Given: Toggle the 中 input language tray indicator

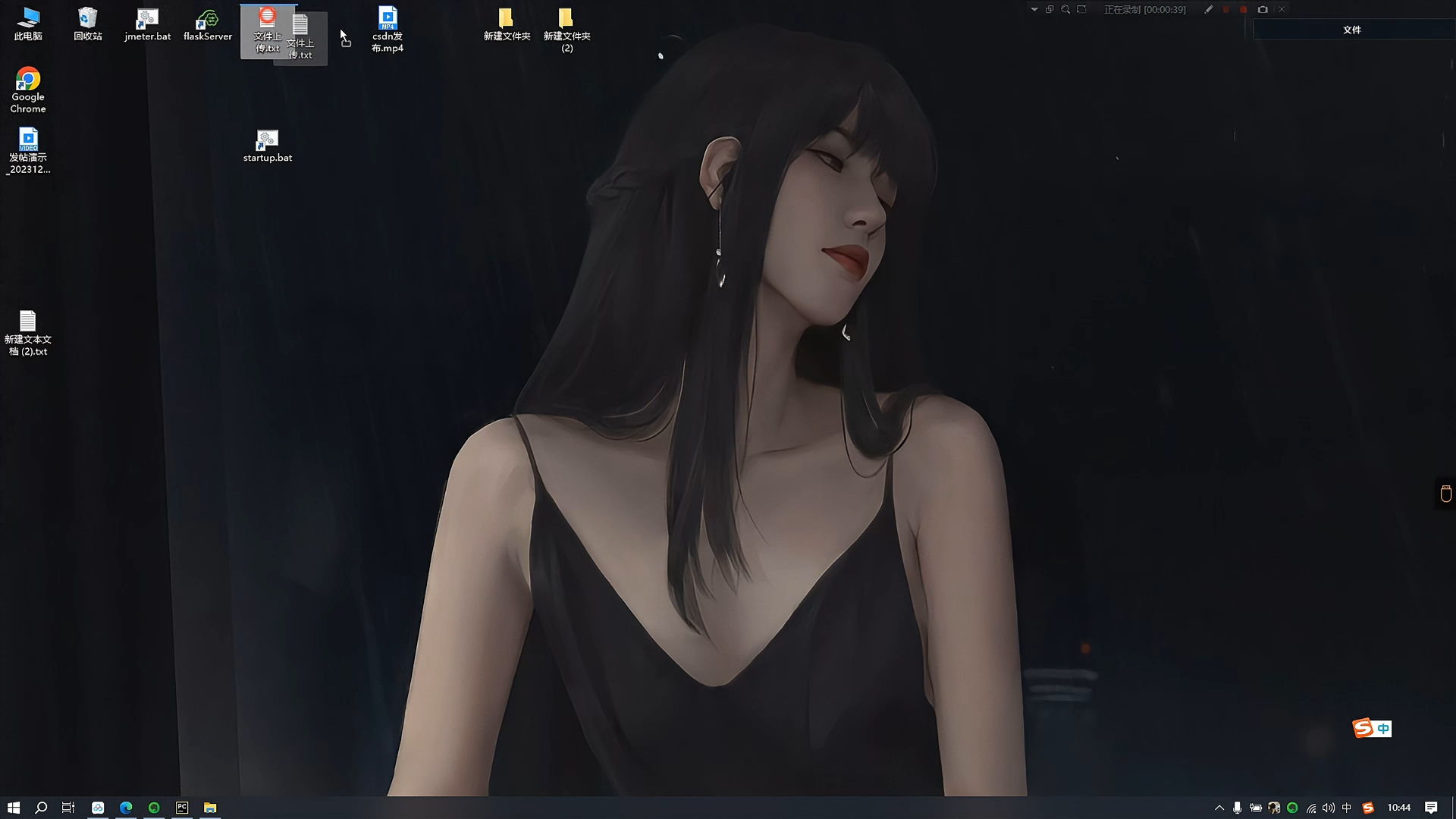Looking at the screenshot, I should [x=1347, y=808].
